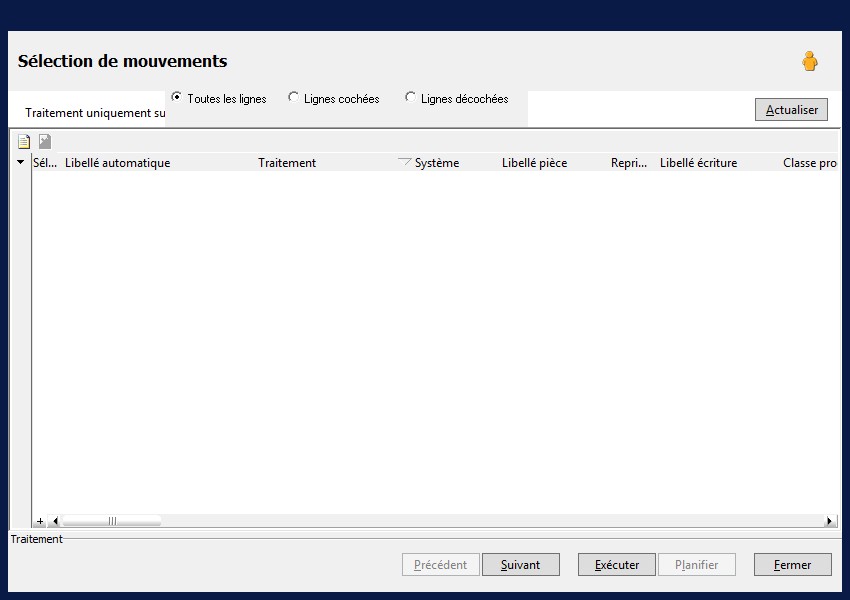Click the Système column header
Image resolution: width=850 pixels, height=600 pixels.
coord(437,163)
